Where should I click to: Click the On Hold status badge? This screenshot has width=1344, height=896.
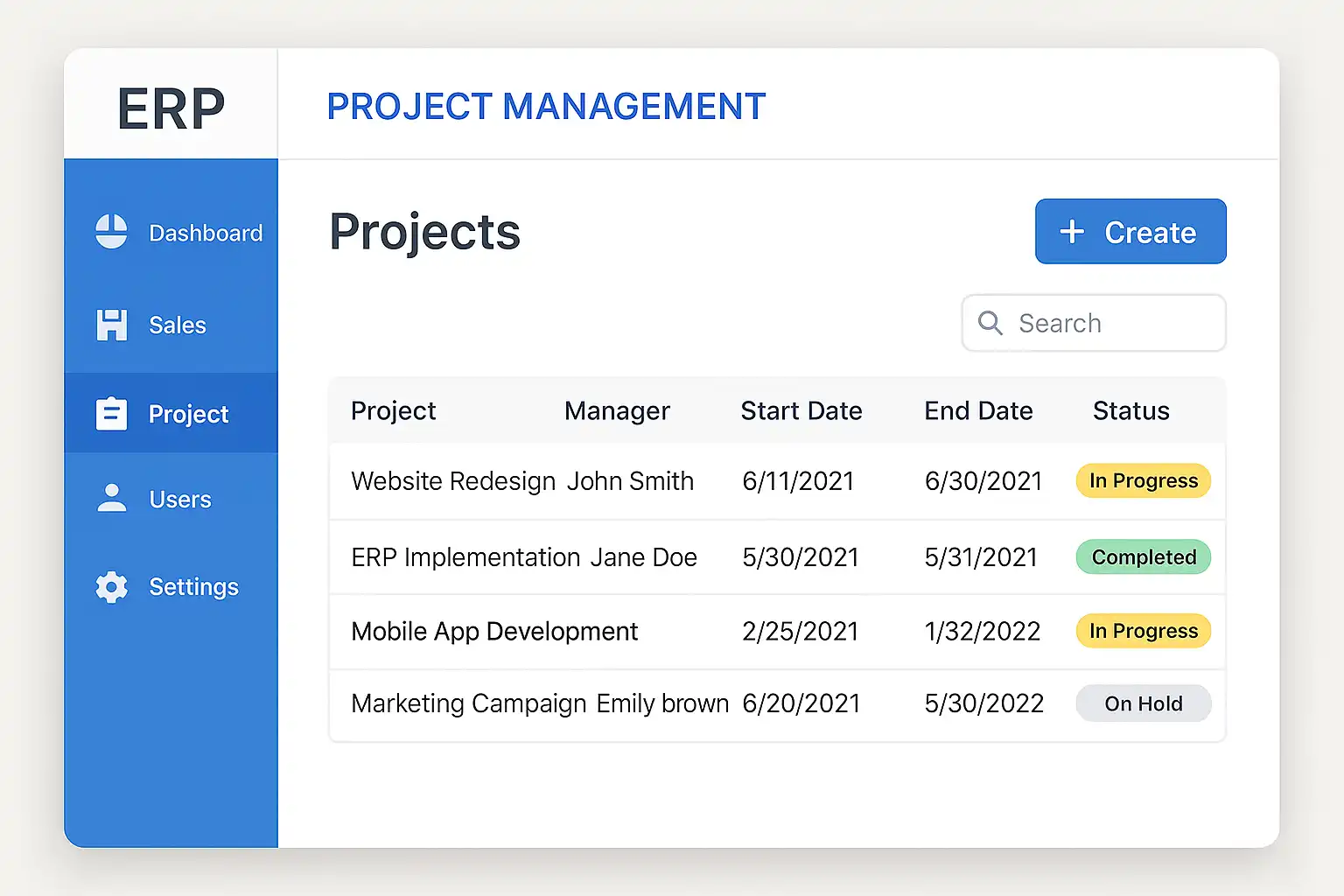point(1143,703)
